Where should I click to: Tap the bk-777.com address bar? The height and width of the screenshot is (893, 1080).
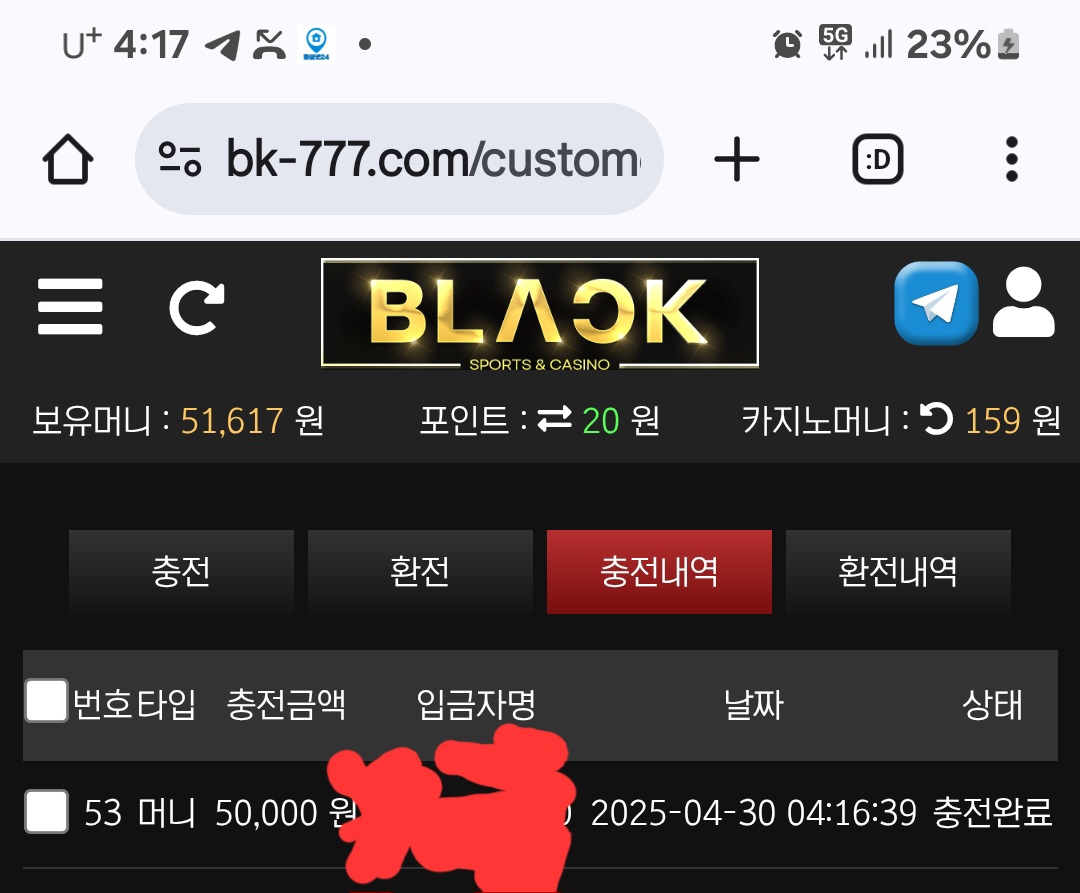399,159
